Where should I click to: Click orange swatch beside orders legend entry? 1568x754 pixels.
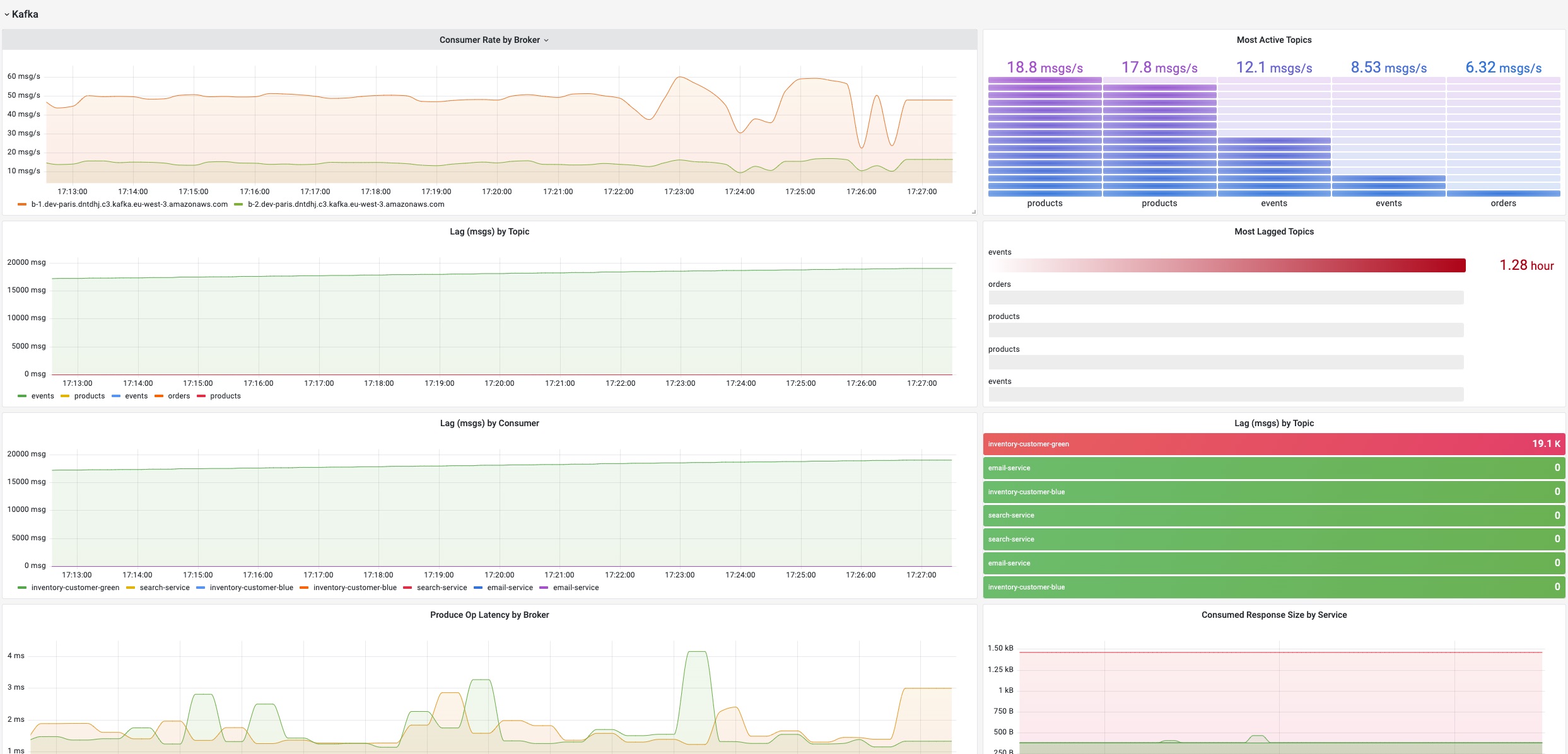pos(159,396)
